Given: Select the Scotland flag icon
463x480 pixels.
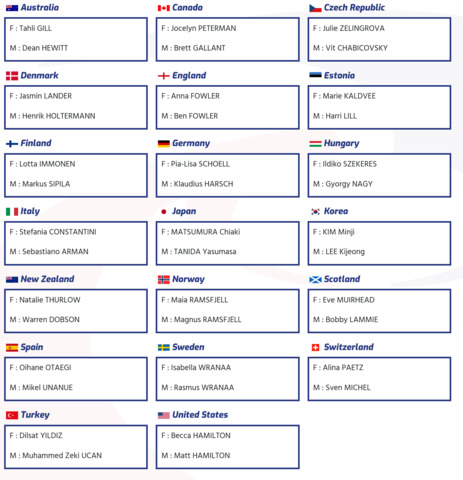Looking at the screenshot, I should tap(315, 280).
